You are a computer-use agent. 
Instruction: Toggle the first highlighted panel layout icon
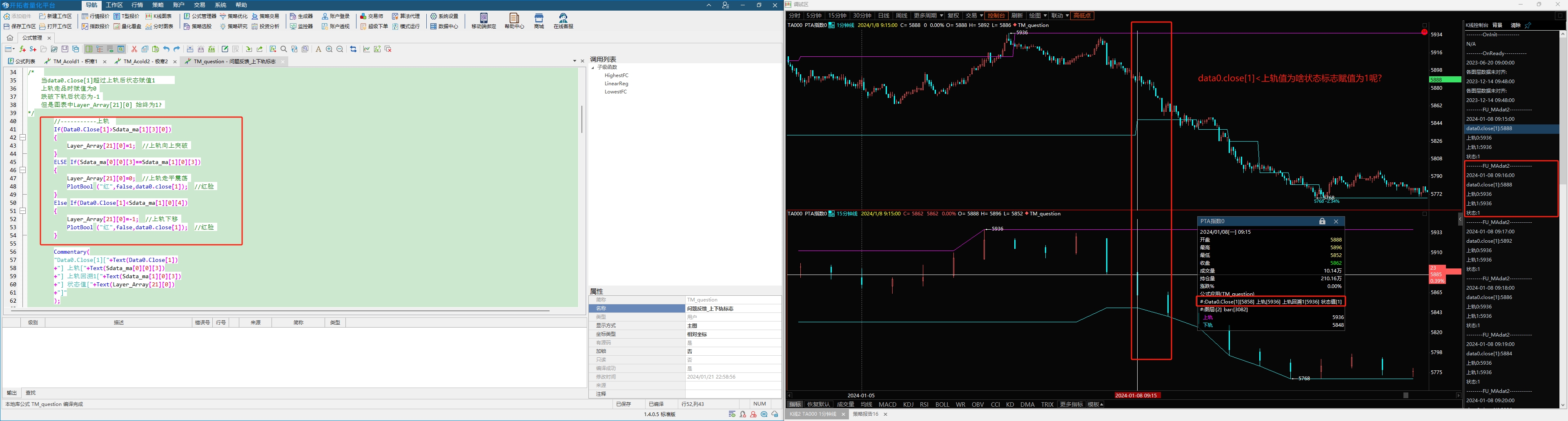tap(89, 49)
